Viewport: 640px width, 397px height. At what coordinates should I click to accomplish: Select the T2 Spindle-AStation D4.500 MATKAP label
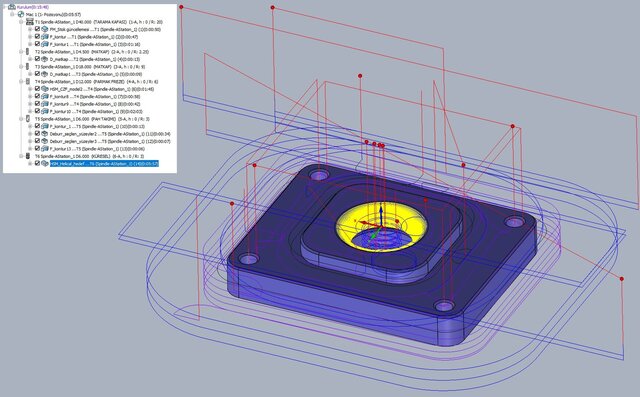pos(92,52)
